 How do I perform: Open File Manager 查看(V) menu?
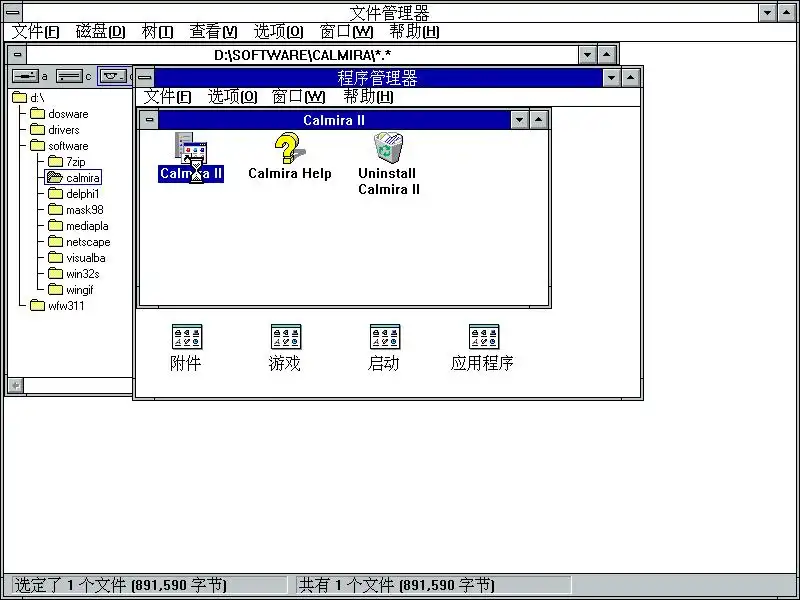point(213,32)
